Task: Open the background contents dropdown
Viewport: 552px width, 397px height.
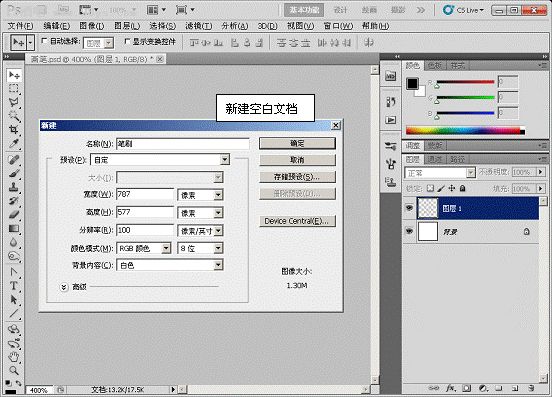Action: (x=218, y=265)
